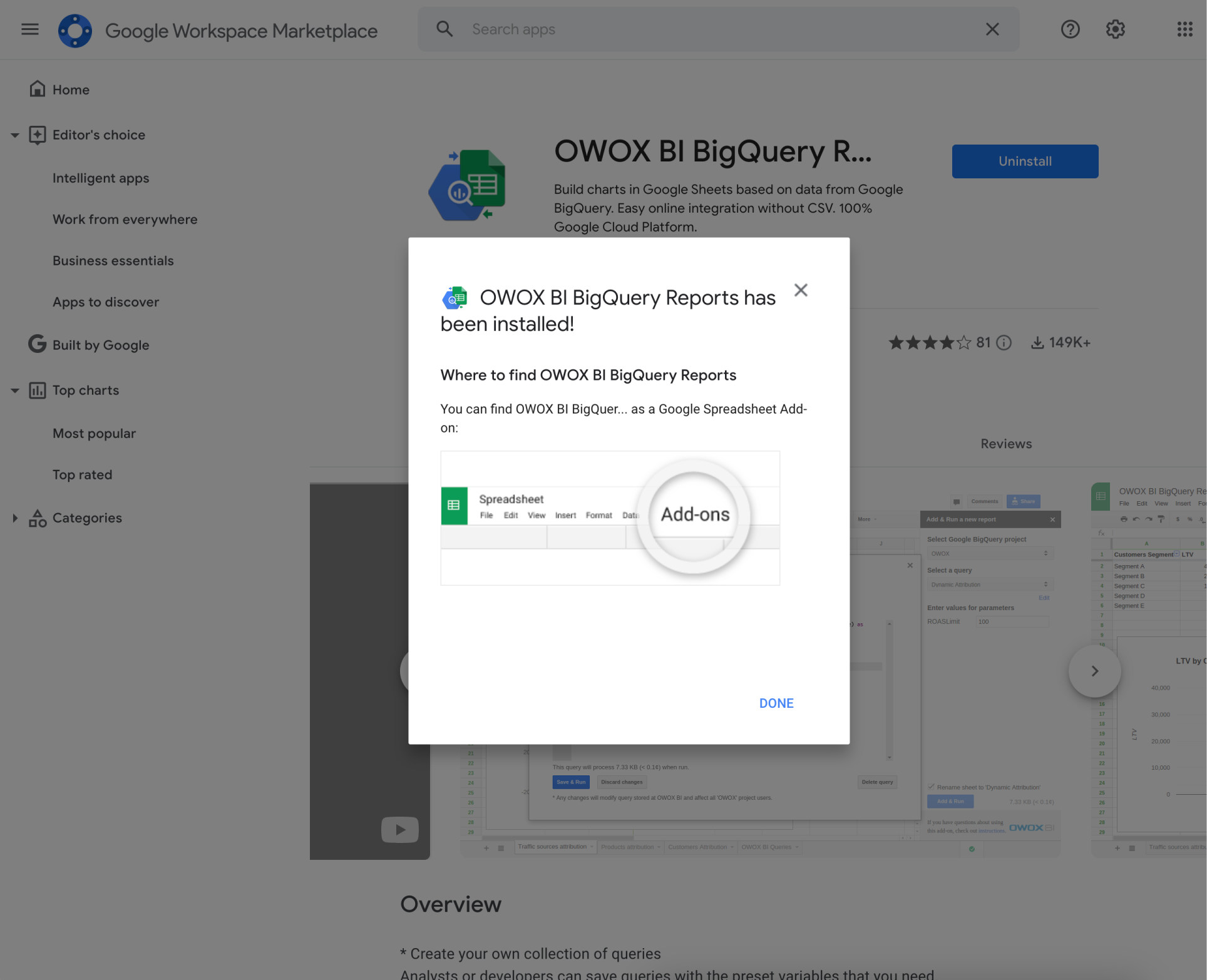Click the Uninstall button

(x=1025, y=161)
